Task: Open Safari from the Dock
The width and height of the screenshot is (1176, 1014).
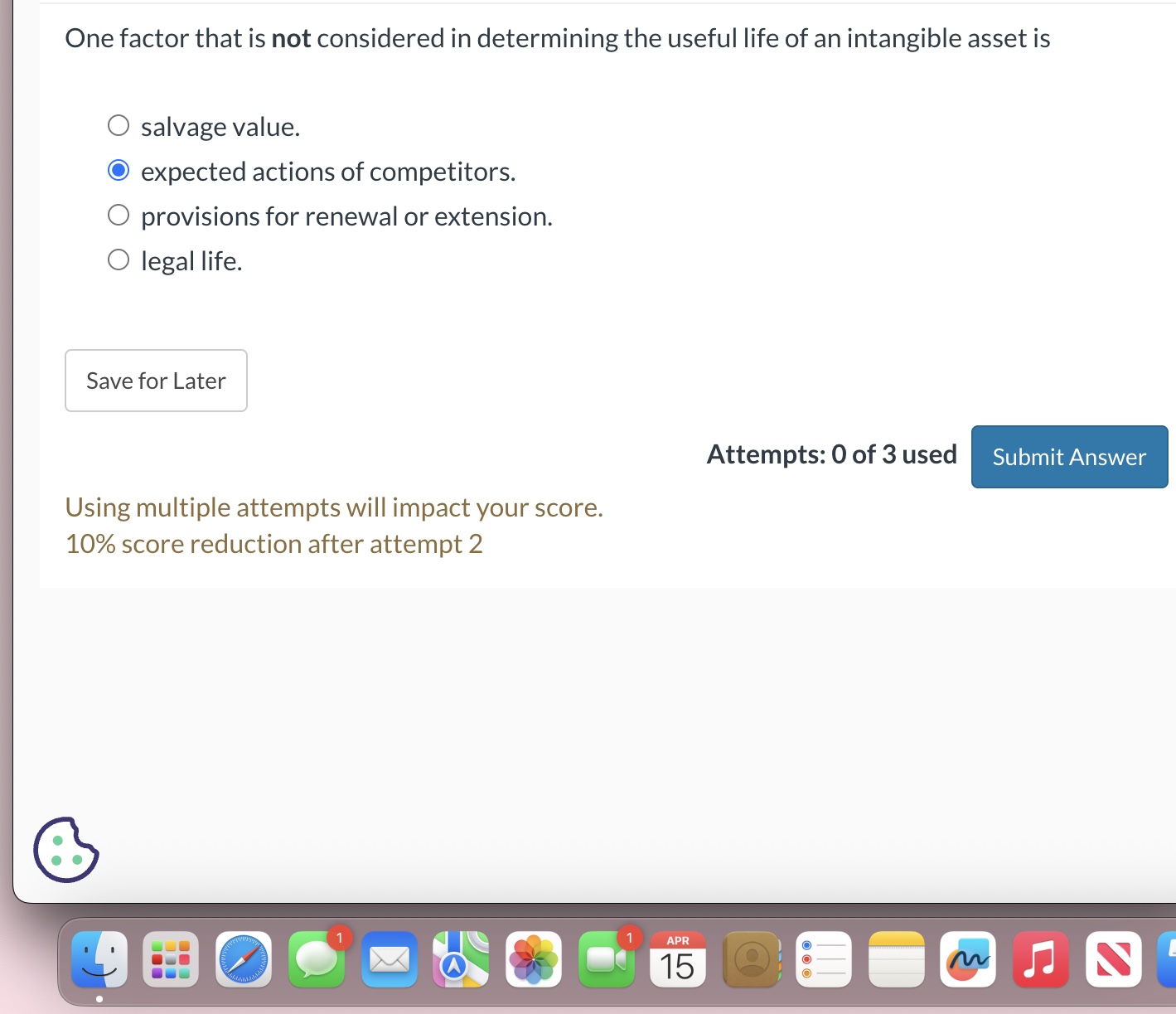Action: [x=243, y=960]
